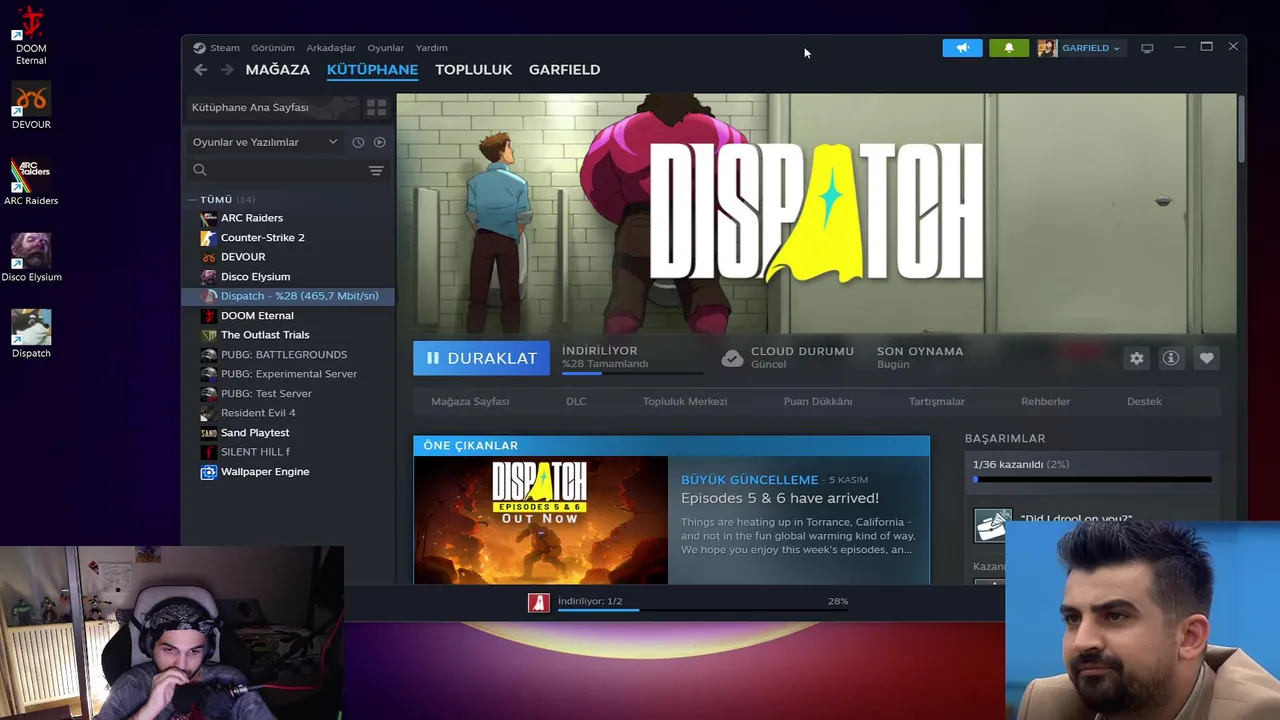Click the library search magnifier icon

click(200, 170)
